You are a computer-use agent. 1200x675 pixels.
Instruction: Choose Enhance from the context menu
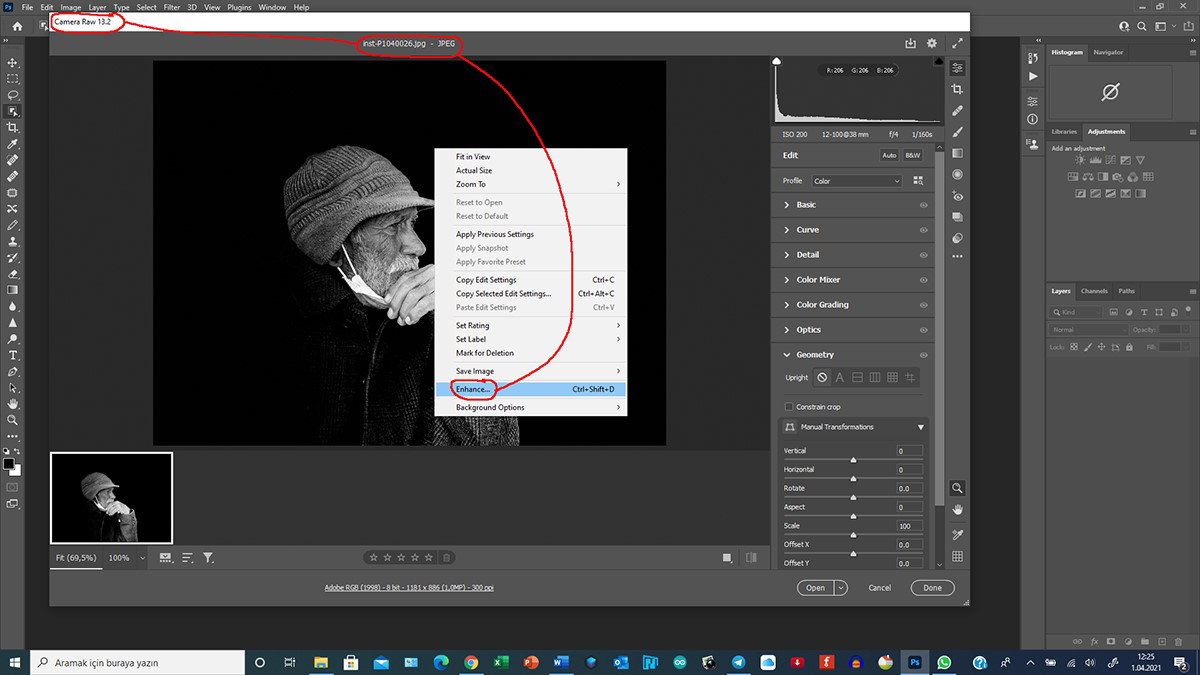pos(473,389)
